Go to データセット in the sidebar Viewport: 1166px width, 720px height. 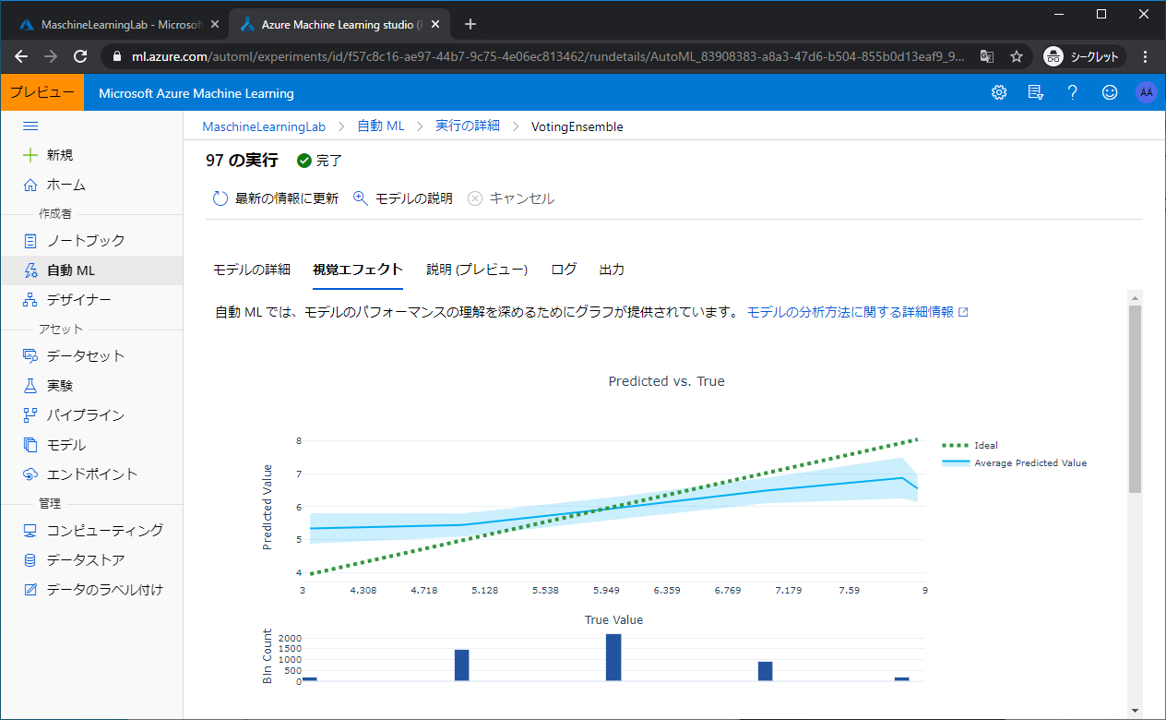(85, 356)
